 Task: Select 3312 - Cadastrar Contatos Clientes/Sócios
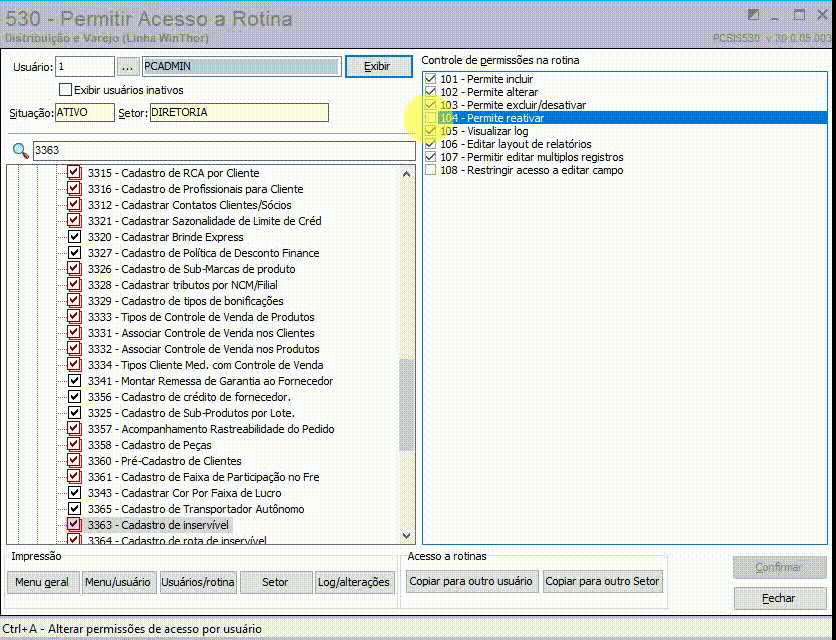(x=189, y=205)
